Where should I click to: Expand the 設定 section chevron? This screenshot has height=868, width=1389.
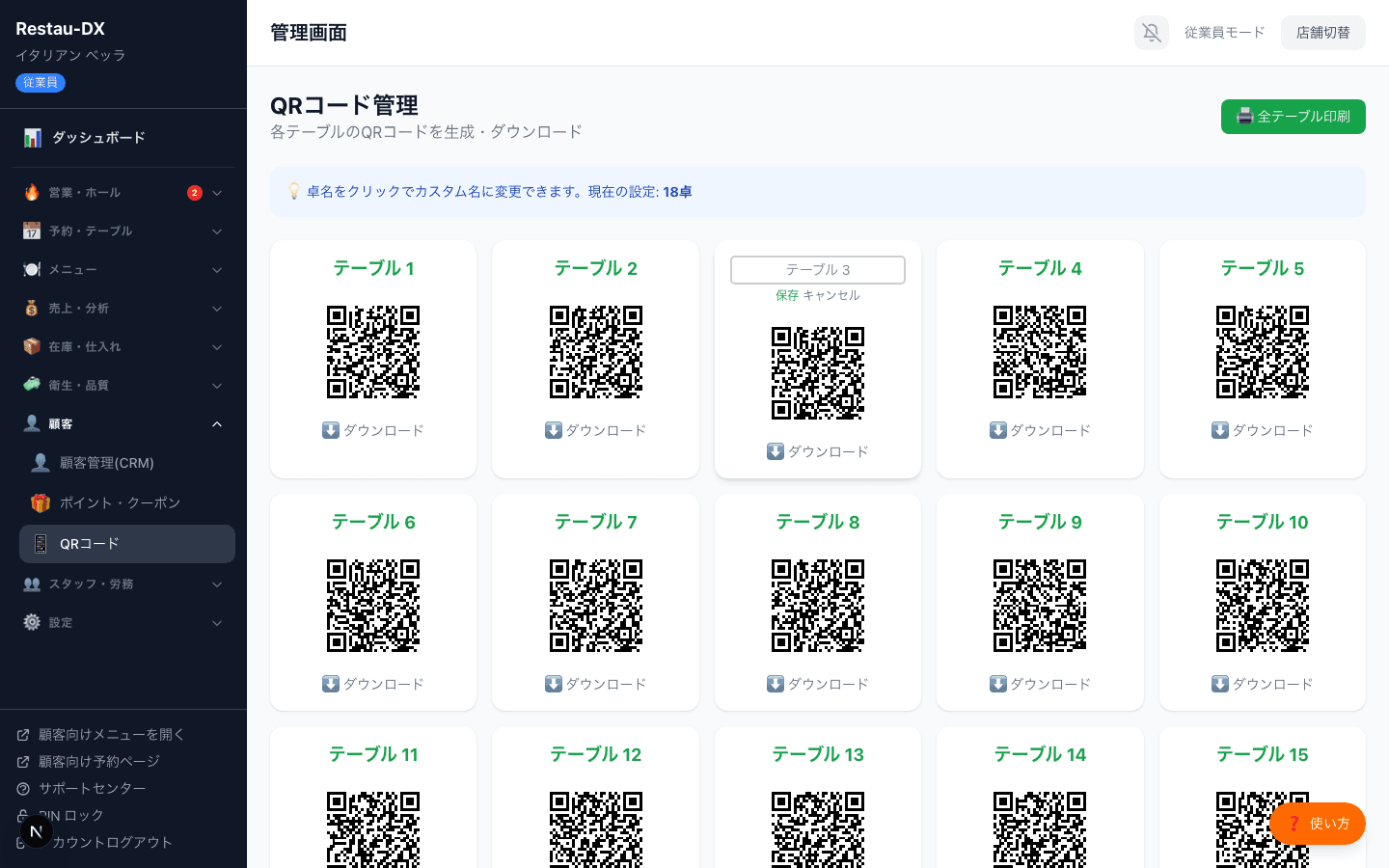coord(217,623)
